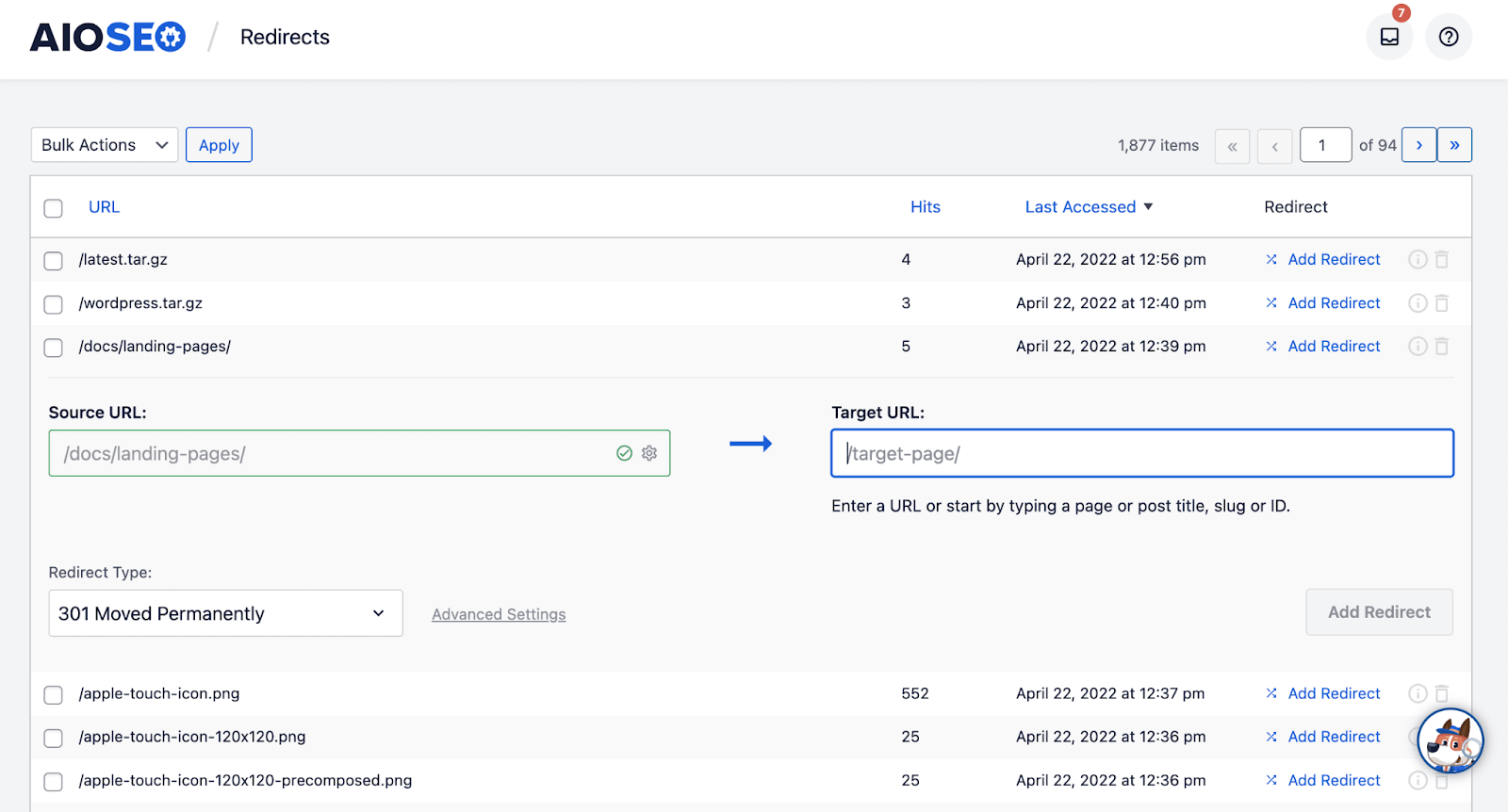Open the Advanced Settings link
The width and height of the screenshot is (1508, 812).
pos(499,614)
